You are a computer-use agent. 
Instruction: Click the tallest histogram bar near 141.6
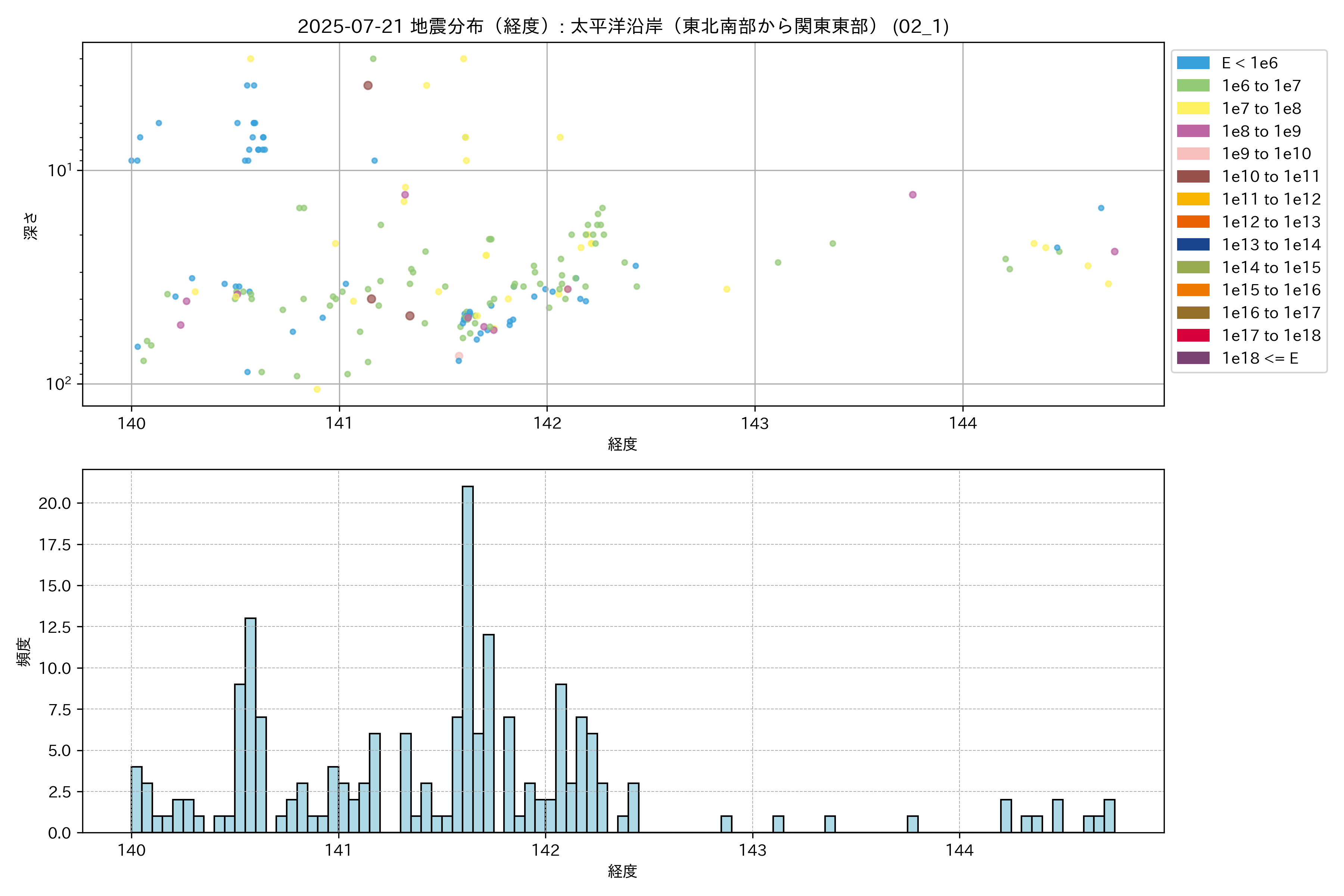click(x=467, y=659)
